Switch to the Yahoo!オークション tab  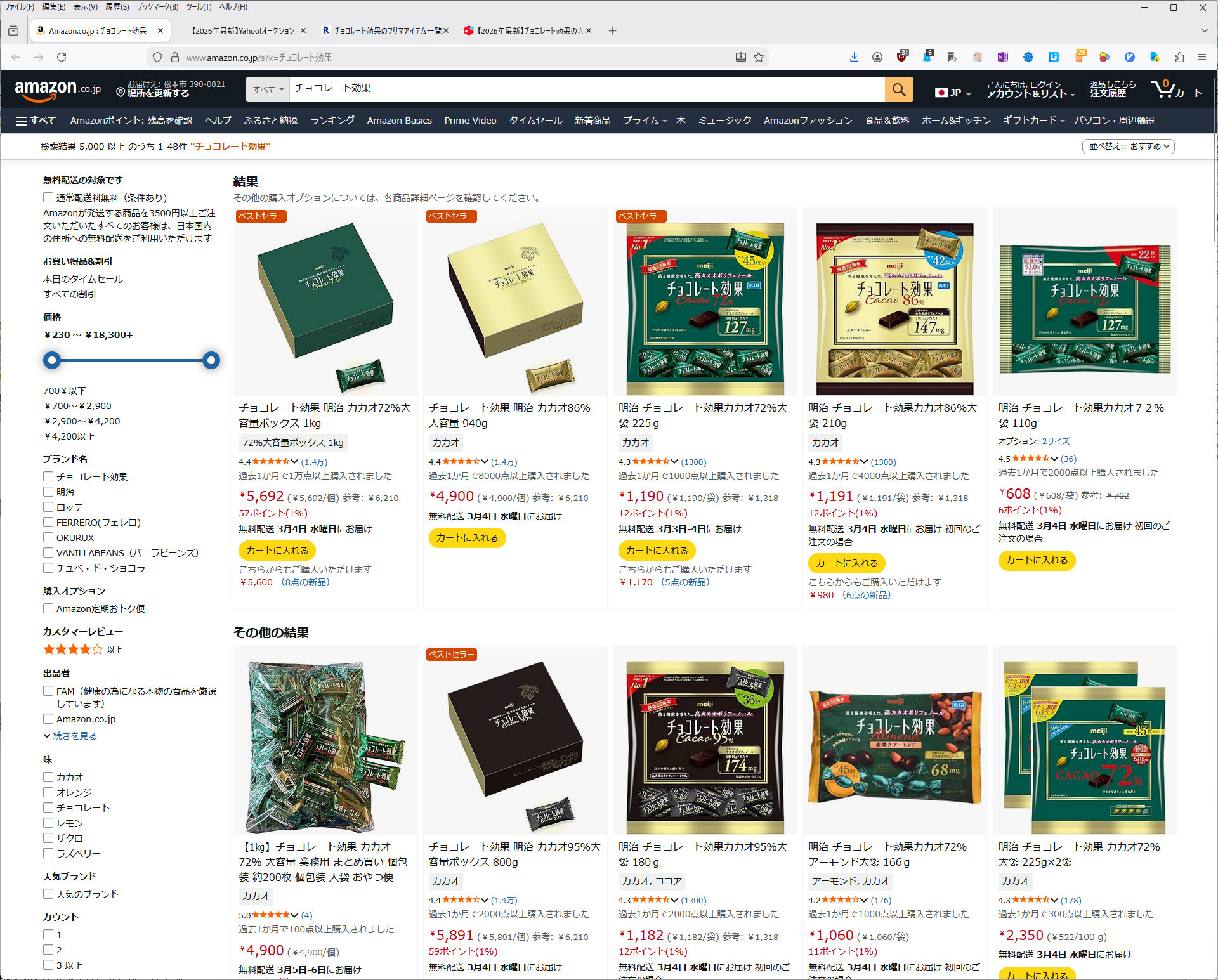point(243,30)
